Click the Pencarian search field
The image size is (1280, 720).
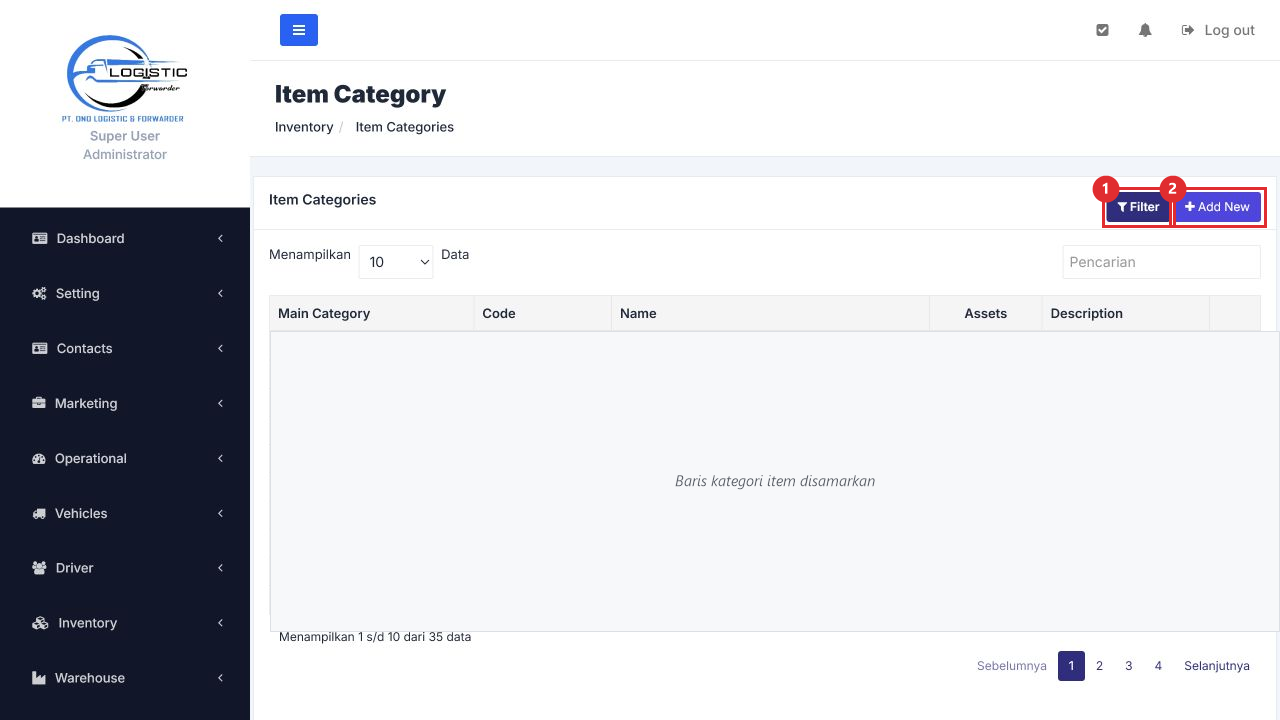1161,262
